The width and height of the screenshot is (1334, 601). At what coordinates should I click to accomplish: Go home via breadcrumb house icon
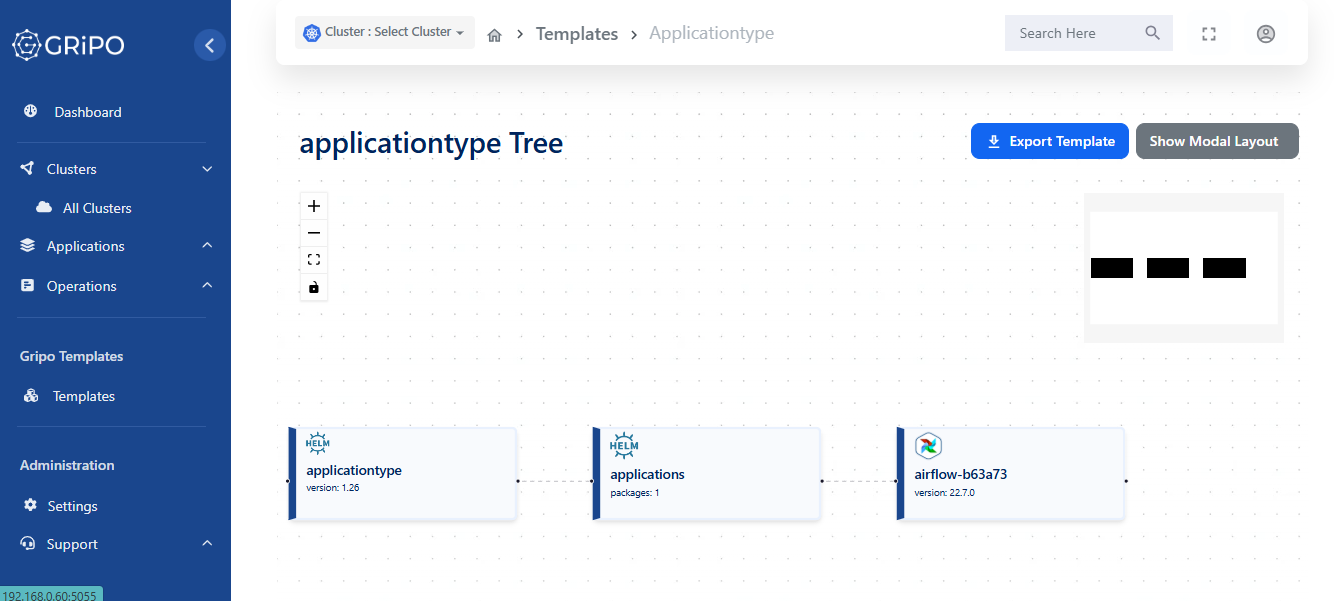(494, 35)
